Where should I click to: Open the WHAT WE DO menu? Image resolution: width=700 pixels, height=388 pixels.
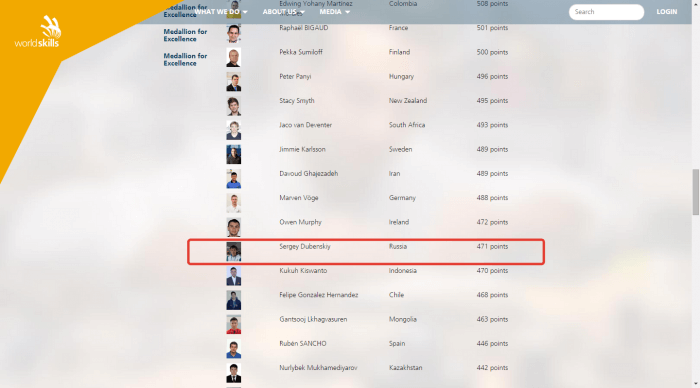[x=221, y=12]
